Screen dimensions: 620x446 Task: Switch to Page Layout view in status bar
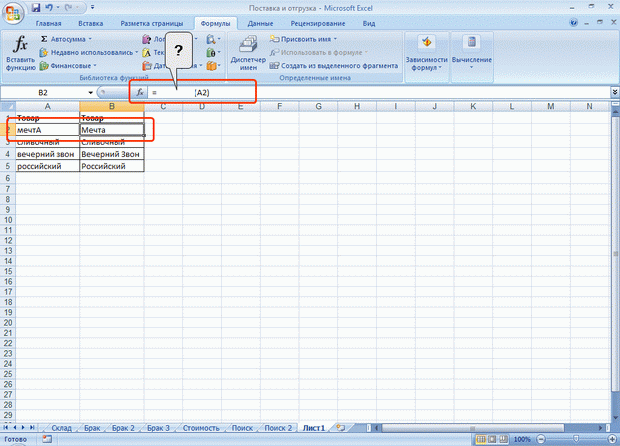point(492,439)
